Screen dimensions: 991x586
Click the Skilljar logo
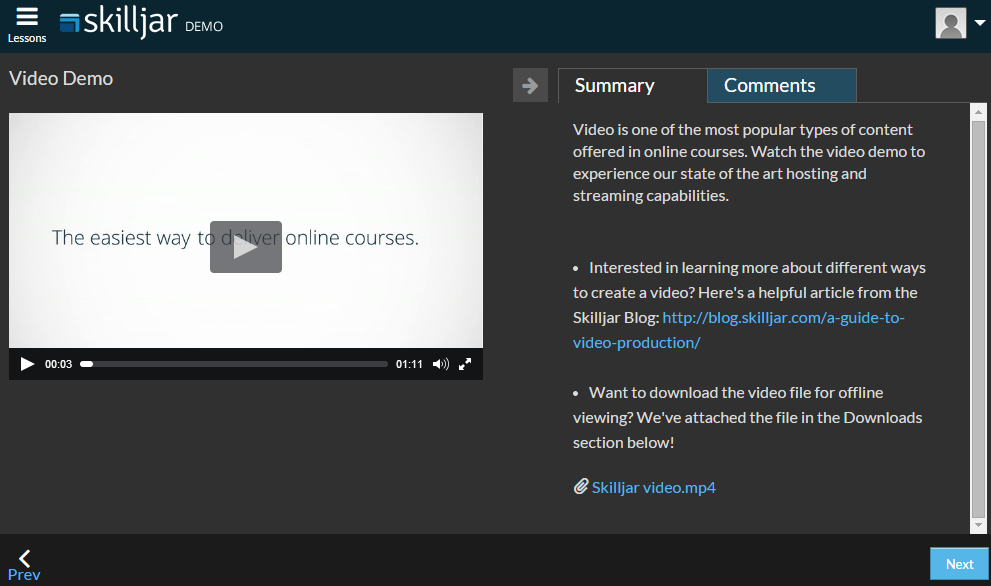pyautogui.click(x=118, y=23)
